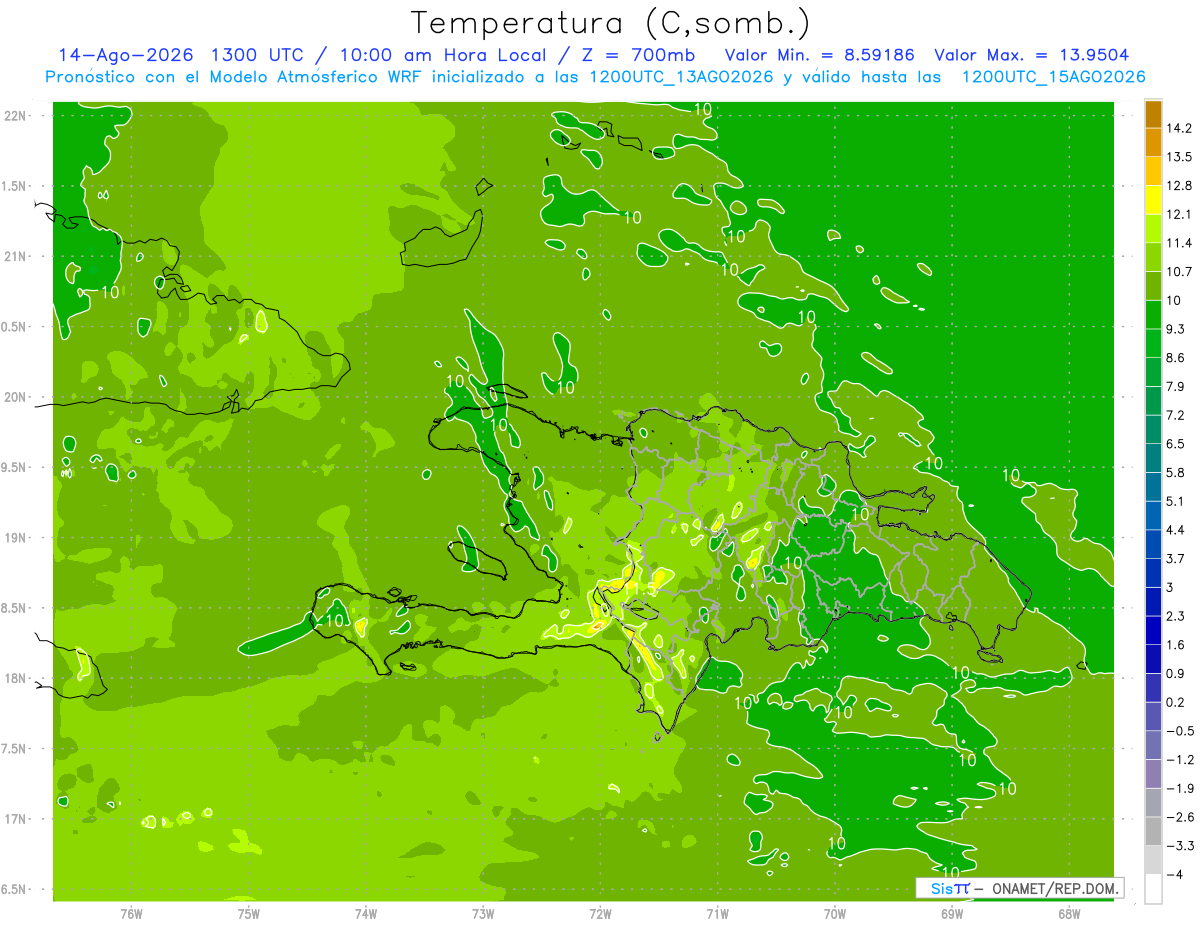Click the 10.7 colorbar value

pyautogui.click(x=1179, y=271)
